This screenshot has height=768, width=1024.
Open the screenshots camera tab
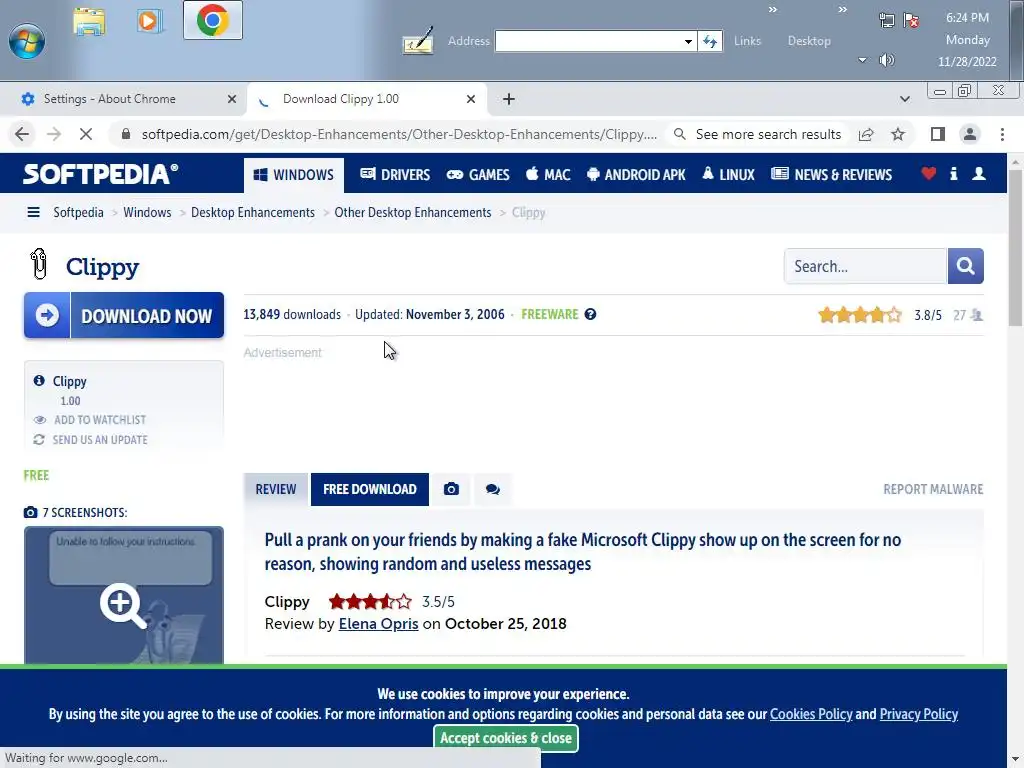coord(451,489)
